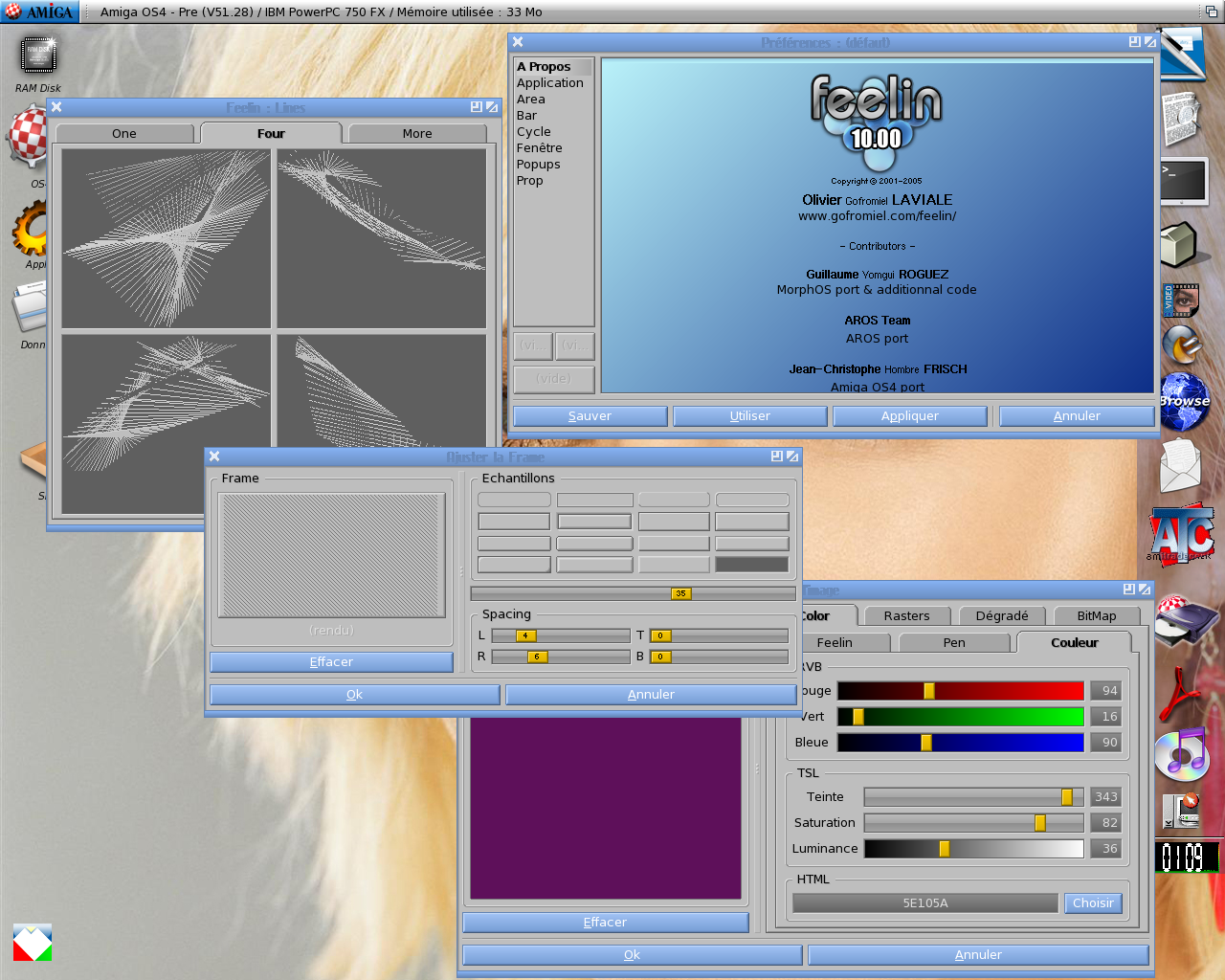Viewport: 1225px width, 980px height.
Task: Open the RAM Disk desktop icon
Action: 38,56
